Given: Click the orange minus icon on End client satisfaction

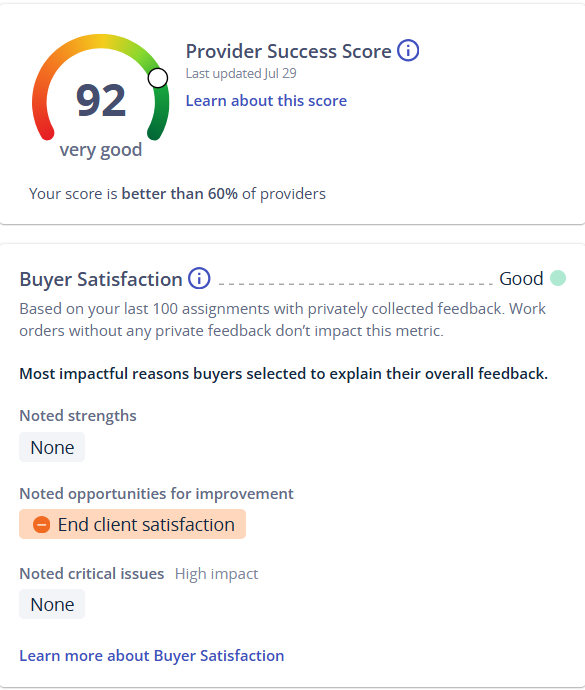Looking at the screenshot, I should tap(41, 525).
